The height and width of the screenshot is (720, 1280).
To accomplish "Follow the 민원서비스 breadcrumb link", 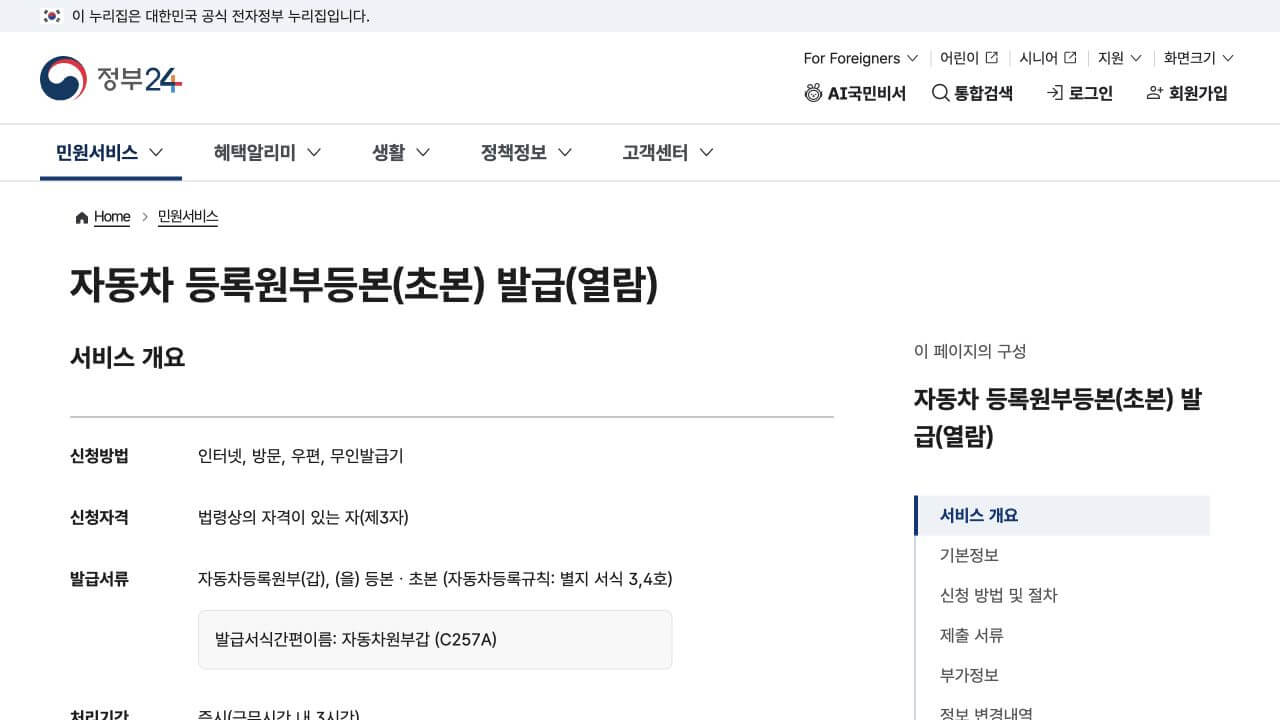I will coord(188,217).
